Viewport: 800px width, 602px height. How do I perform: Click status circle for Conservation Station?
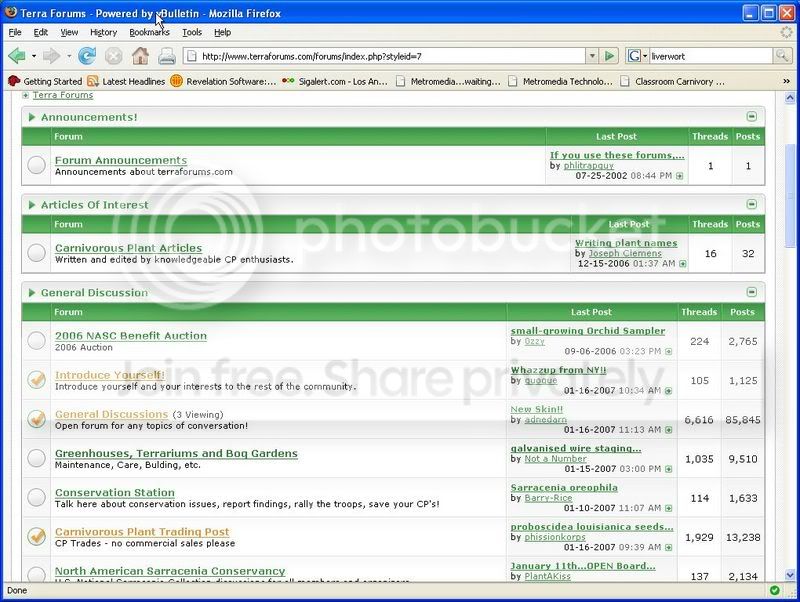[x=36, y=497]
